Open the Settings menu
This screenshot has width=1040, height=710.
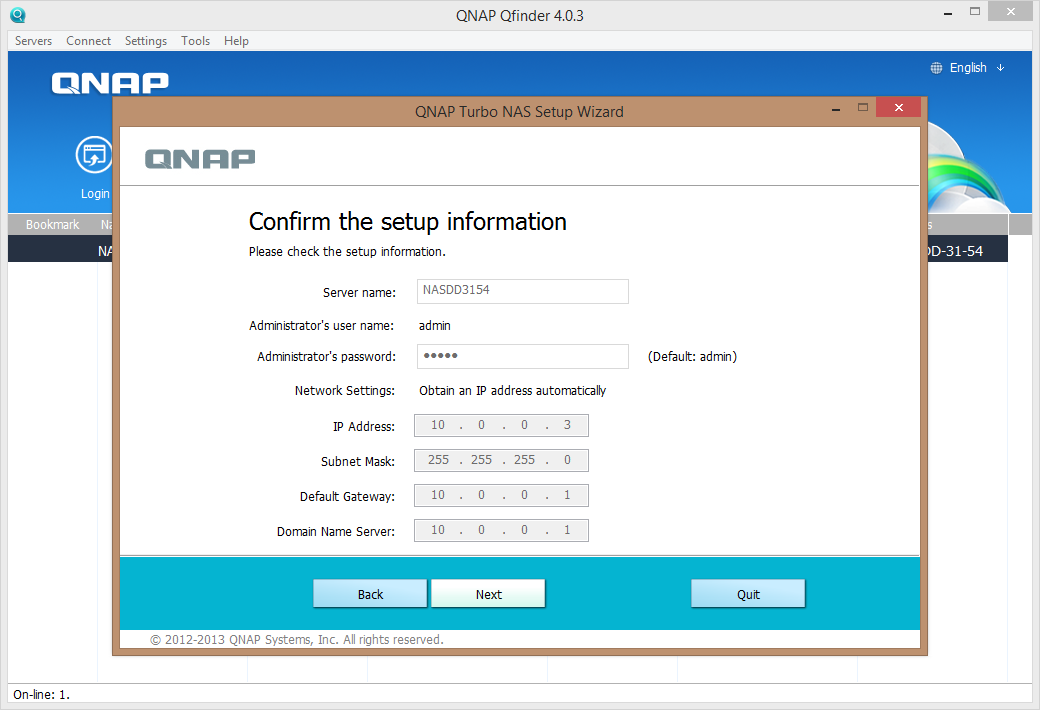[146, 40]
